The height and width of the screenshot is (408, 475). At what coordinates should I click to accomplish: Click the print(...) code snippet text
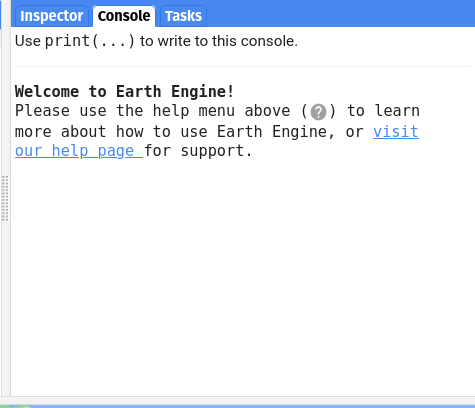90,41
